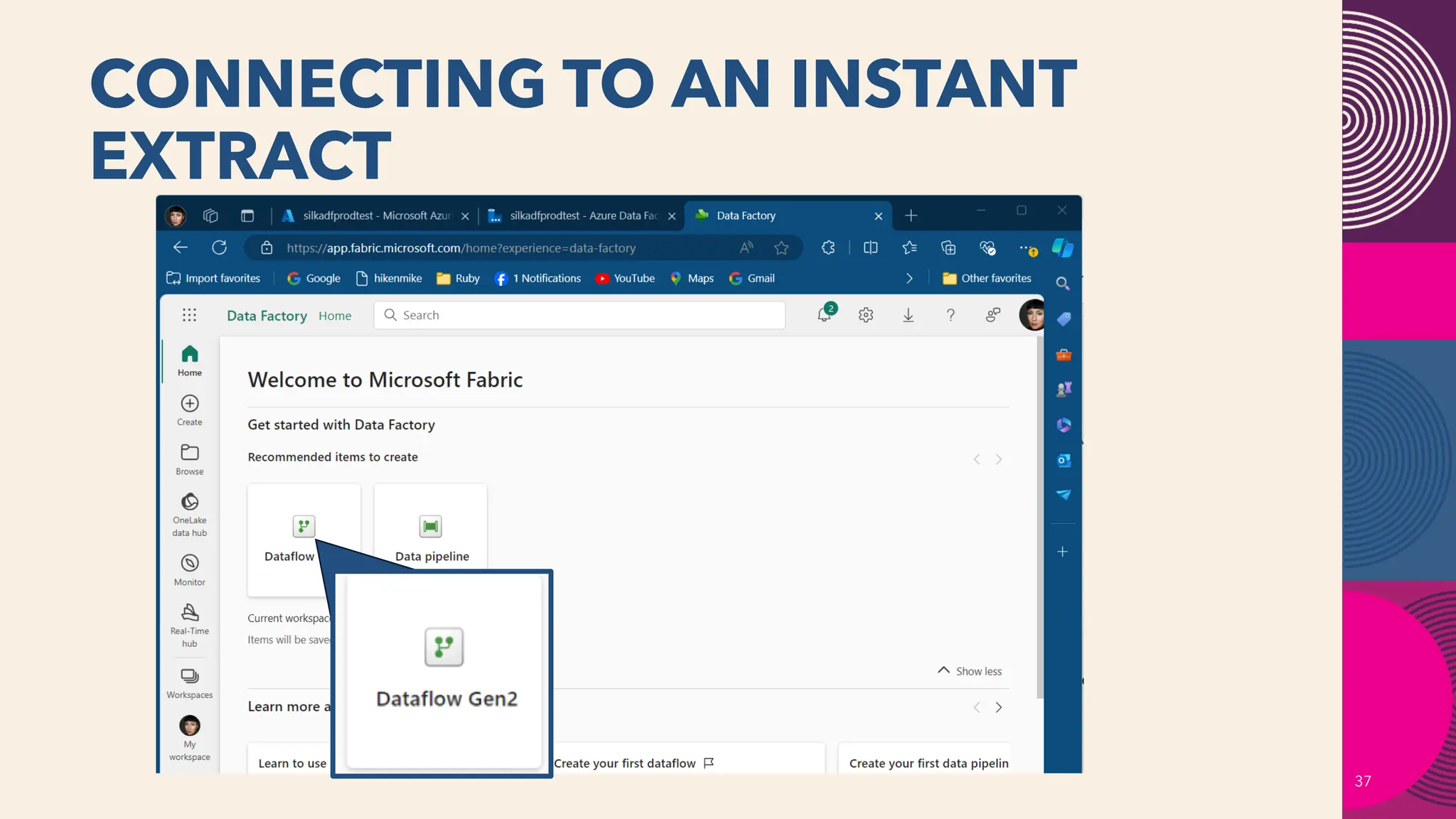
Task: Click the download arrow icon in Fabric header
Action: pos(908,315)
